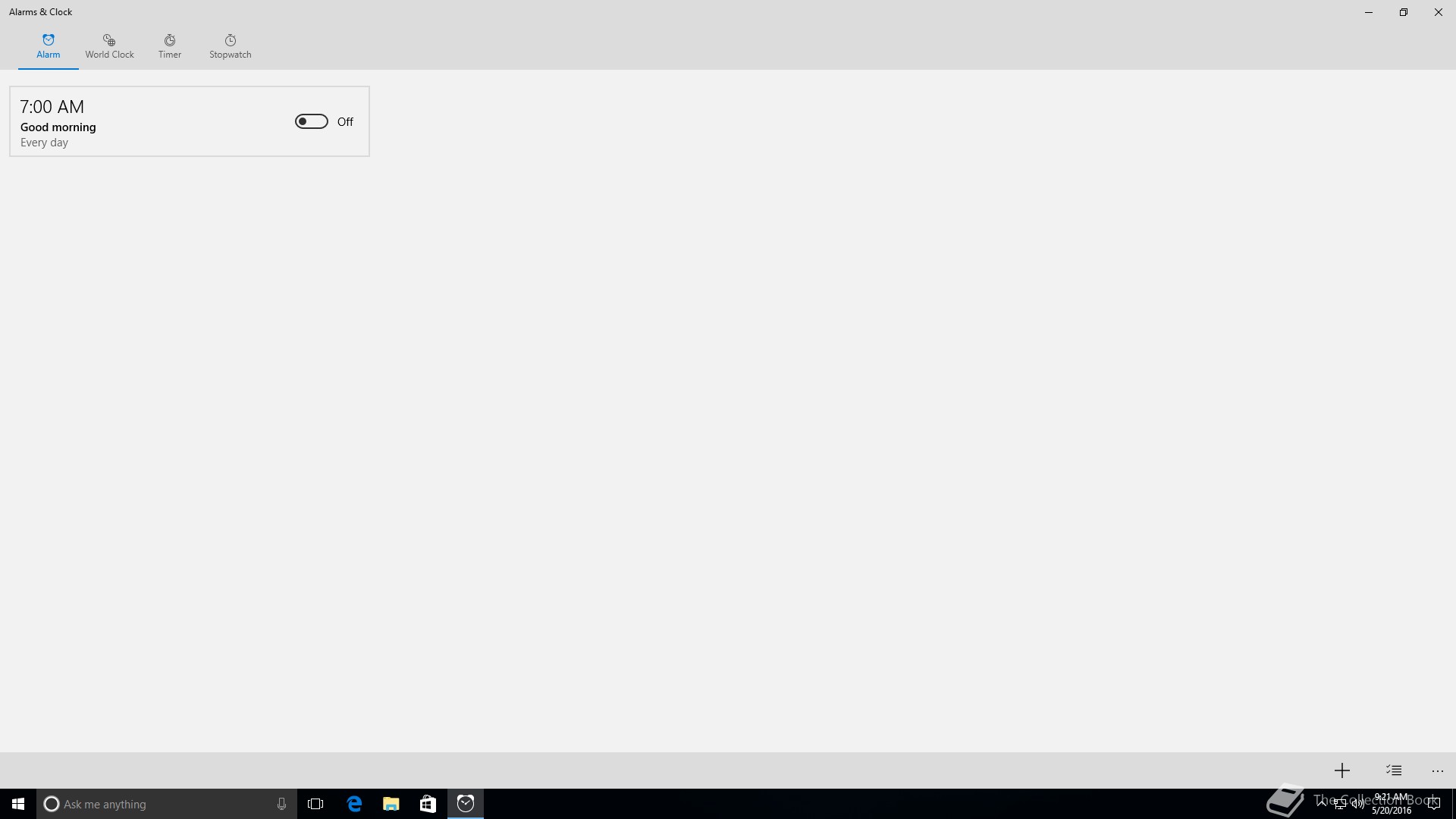Open File Explorer from the taskbar
Viewport: 1456px width, 819px height.
391,804
